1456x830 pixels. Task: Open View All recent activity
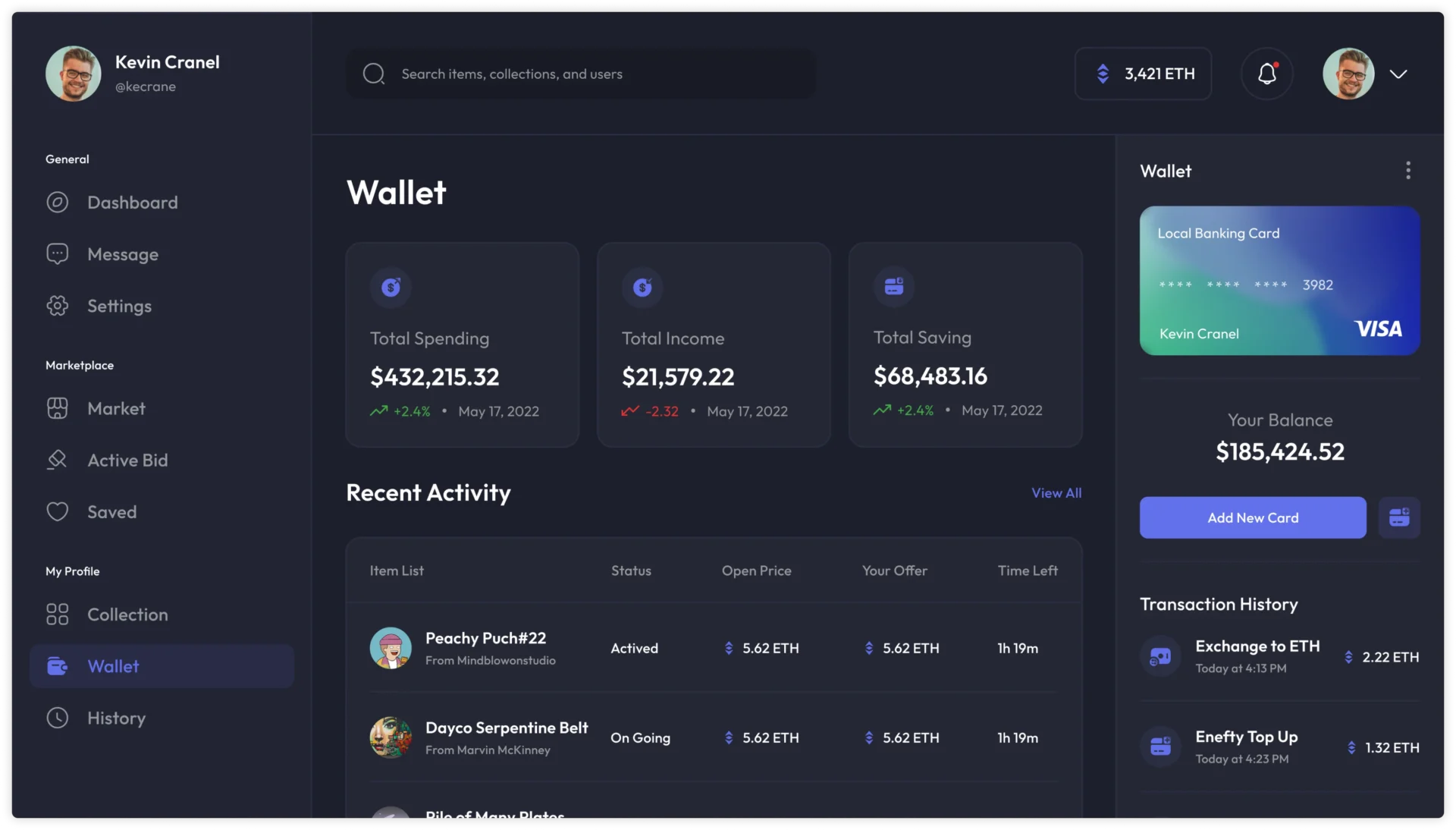1056,492
